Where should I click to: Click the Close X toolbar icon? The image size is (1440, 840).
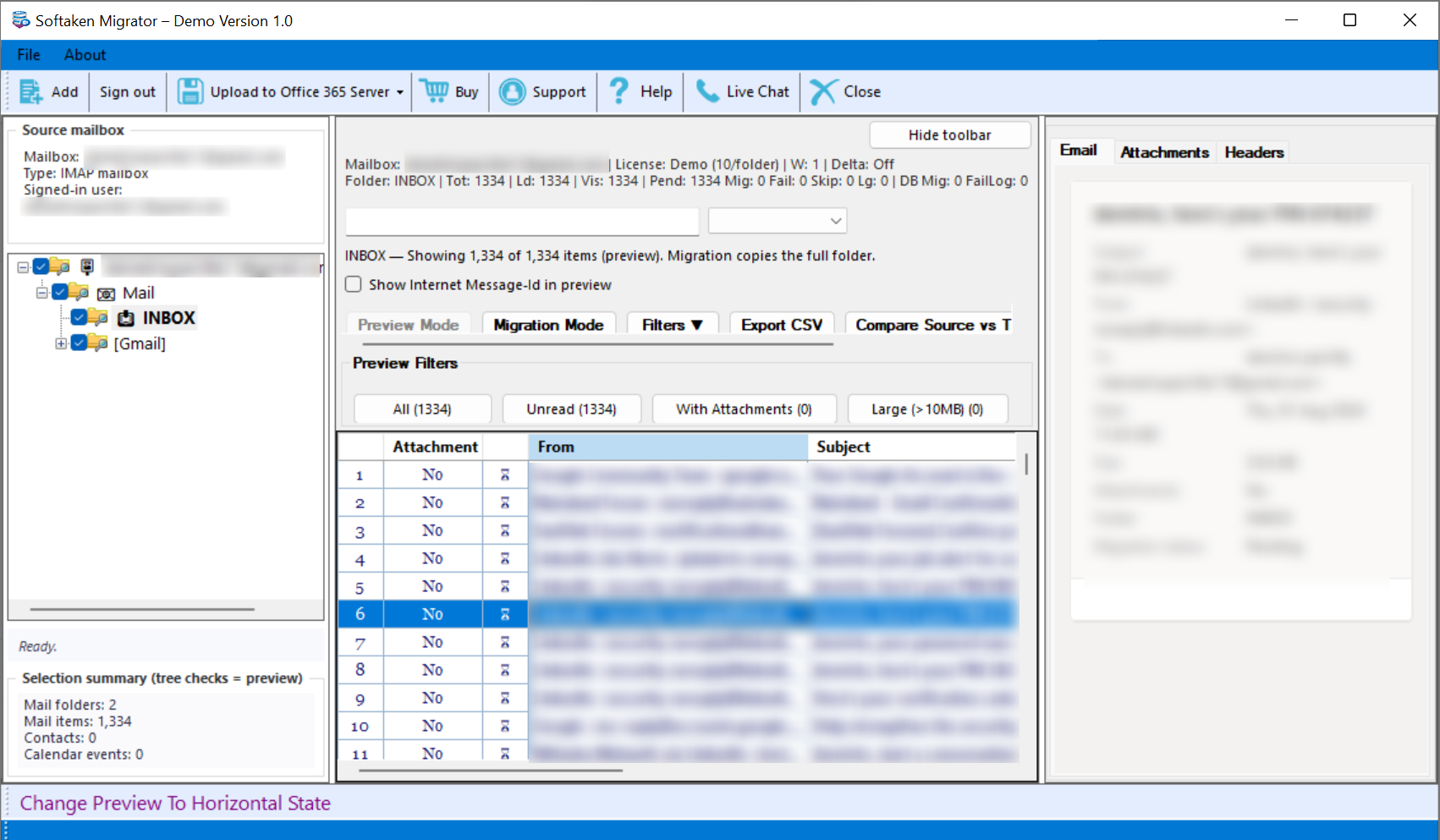[823, 91]
